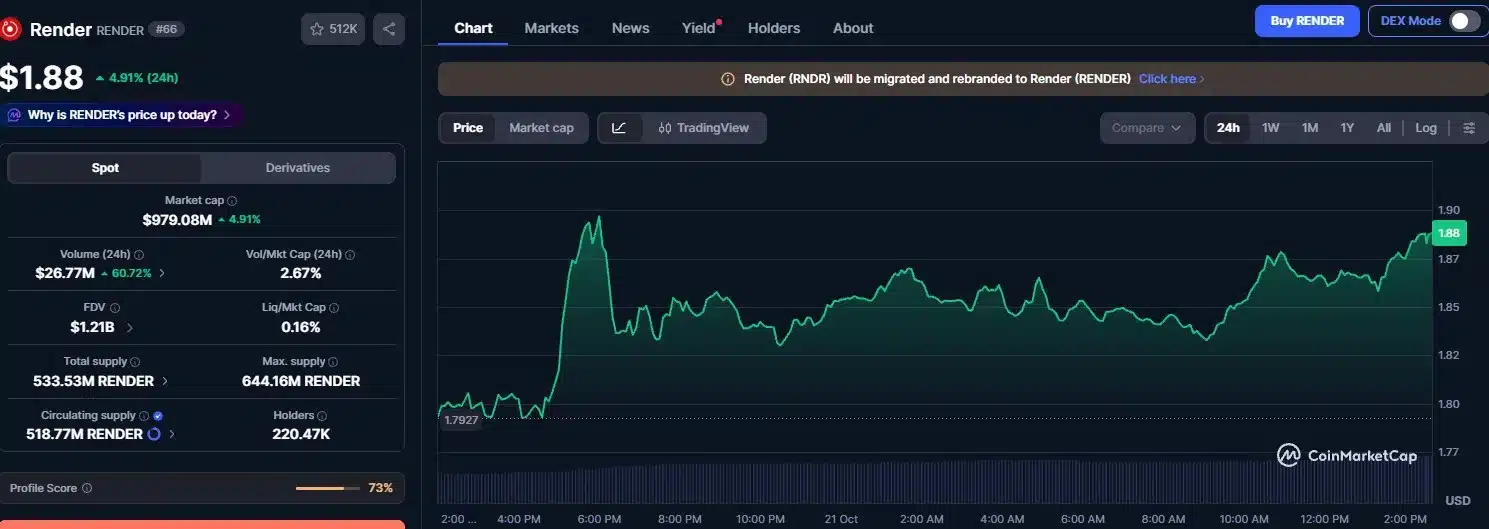The width and height of the screenshot is (1489, 529).
Task: Click the #66 rank badge
Action: point(166,29)
